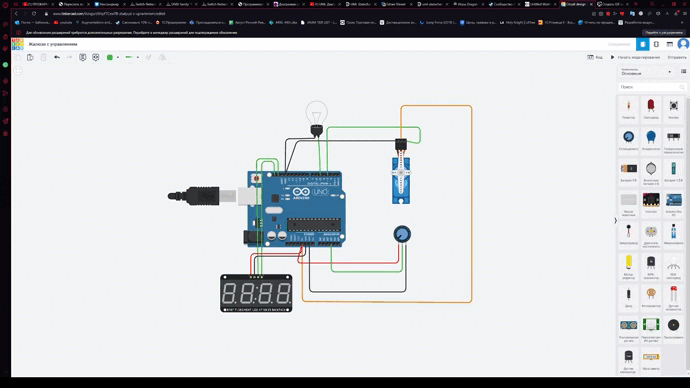Switch to the Draw Viewer browser tab
Viewport: 690px width, 388px height.
tap(396, 4)
